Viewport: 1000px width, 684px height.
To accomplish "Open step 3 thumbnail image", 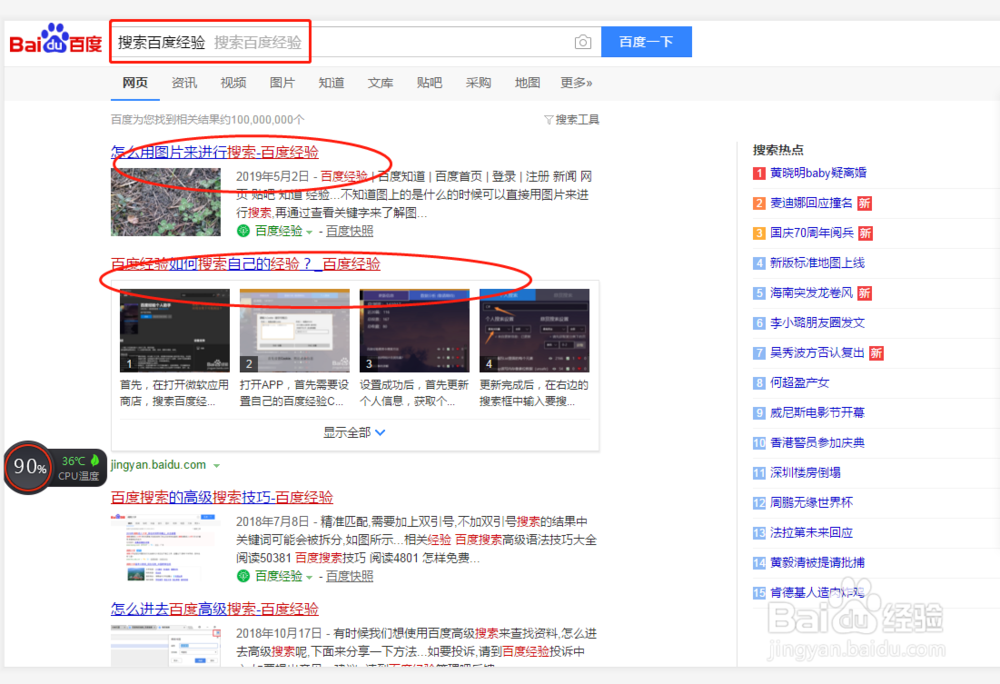I will pyautogui.click(x=415, y=331).
